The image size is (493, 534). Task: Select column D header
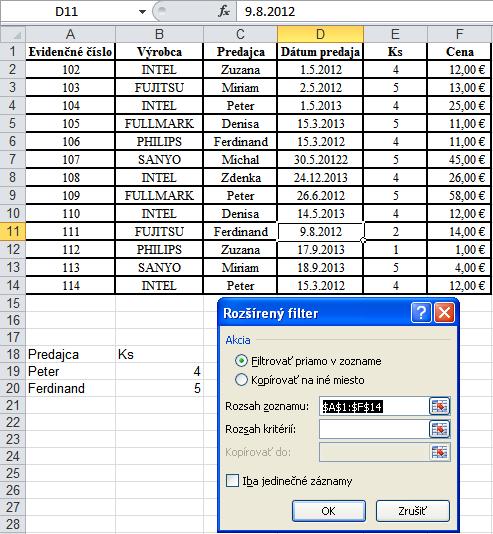click(x=320, y=34)
